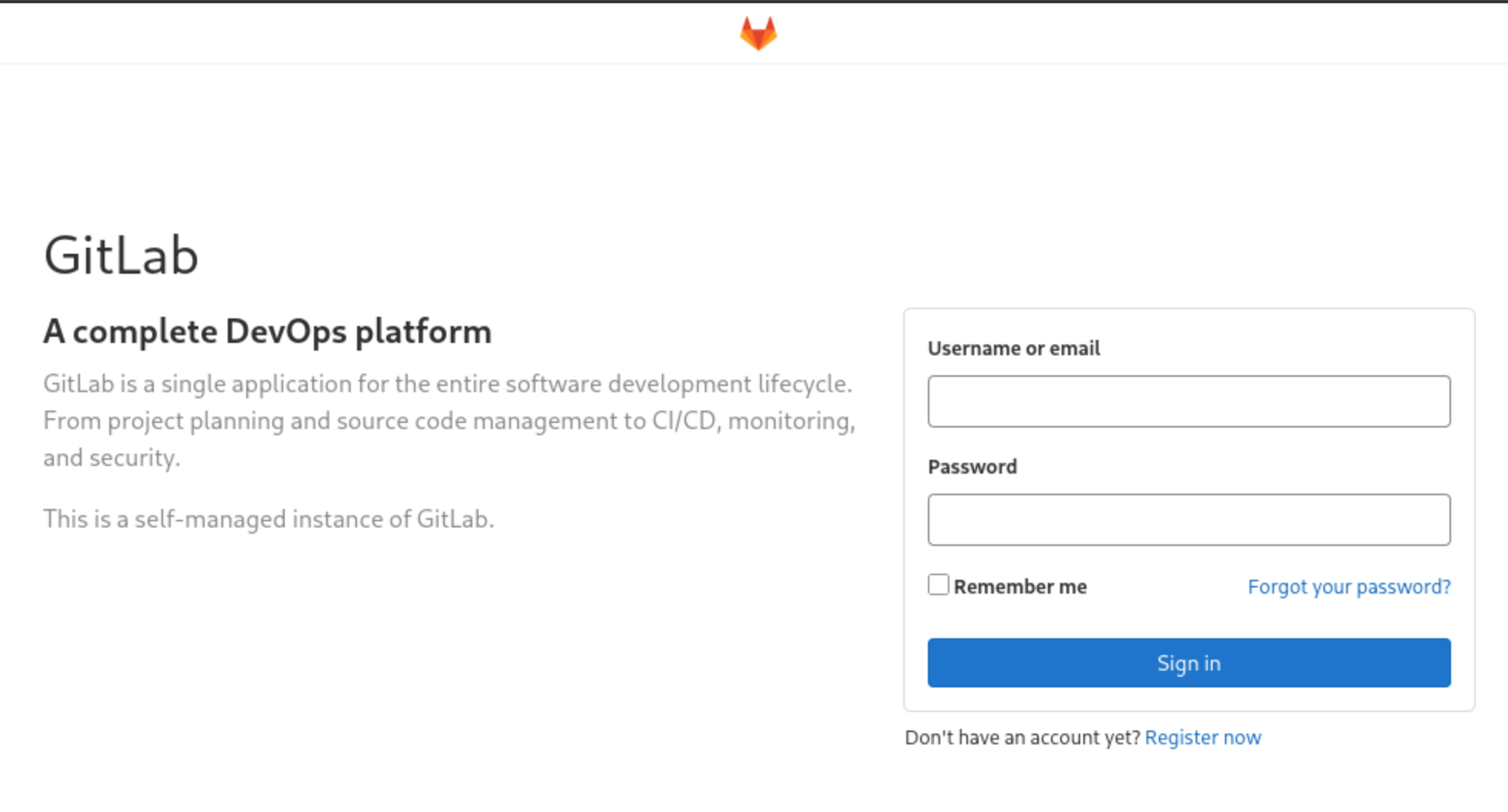Click the Username or email label
Screen dimensions: 1508x812
(1013, 348)
